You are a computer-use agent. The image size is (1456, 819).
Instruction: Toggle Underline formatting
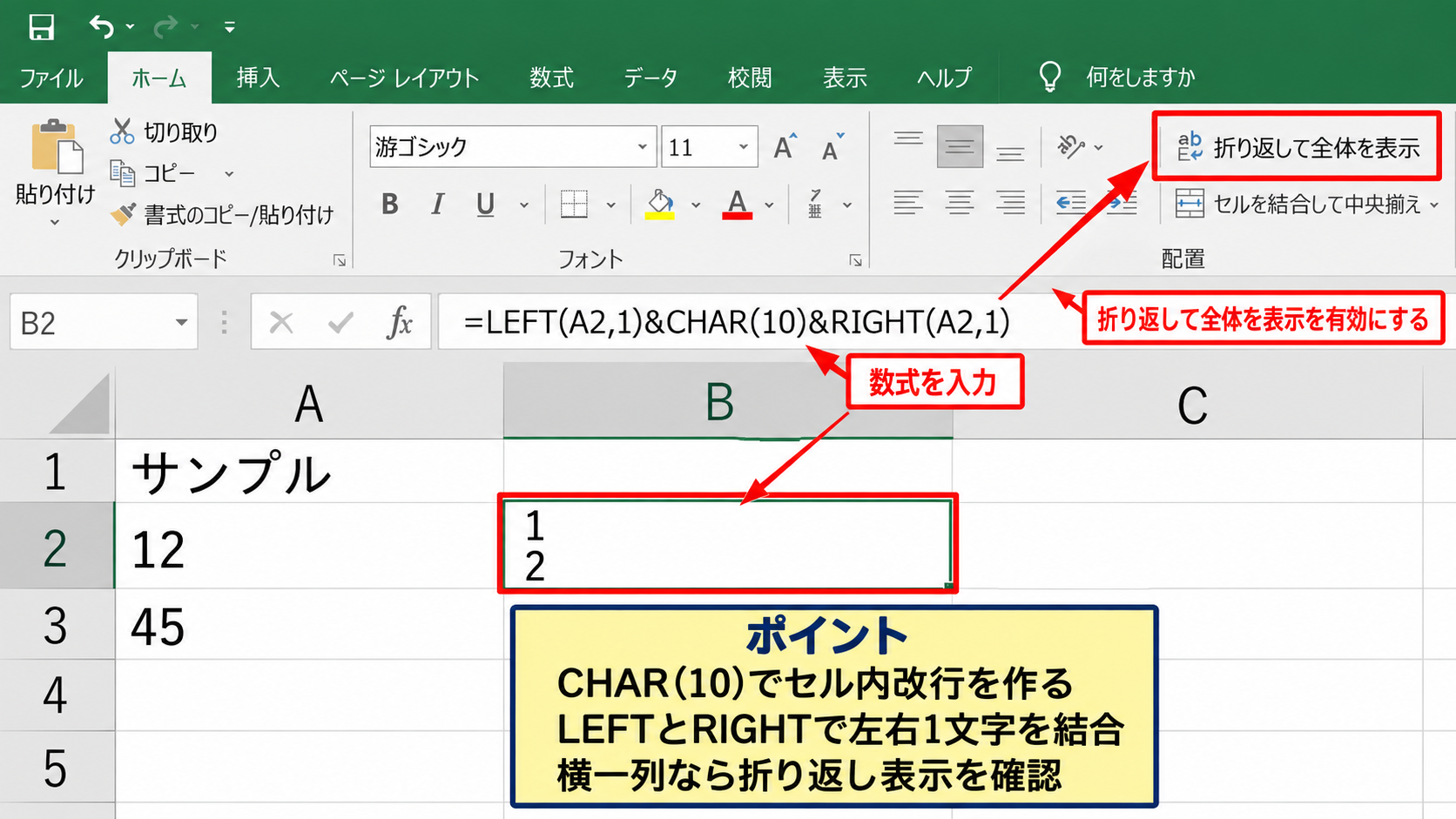485,205
